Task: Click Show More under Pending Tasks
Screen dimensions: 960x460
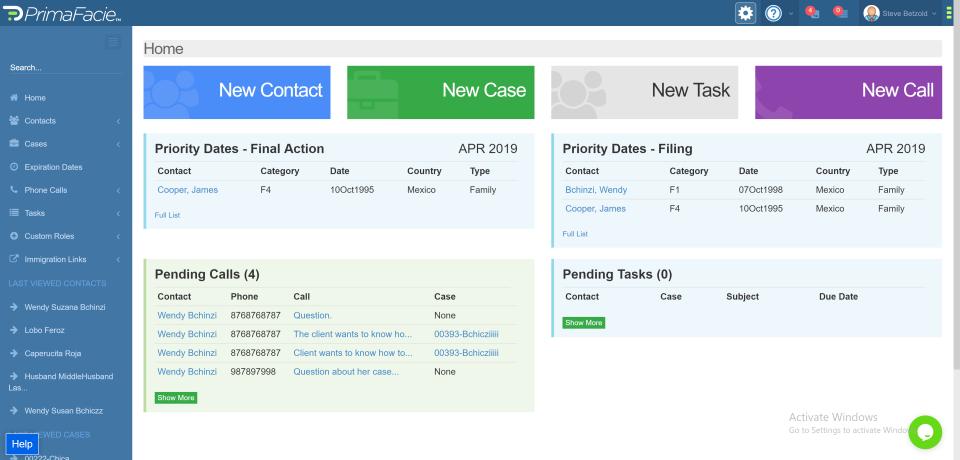Action: pos(584,323)
